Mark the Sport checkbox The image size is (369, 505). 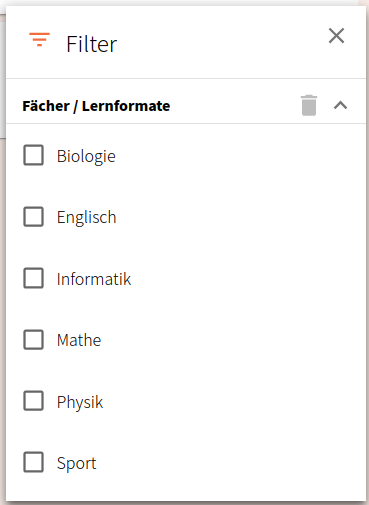tap(33, 462)
